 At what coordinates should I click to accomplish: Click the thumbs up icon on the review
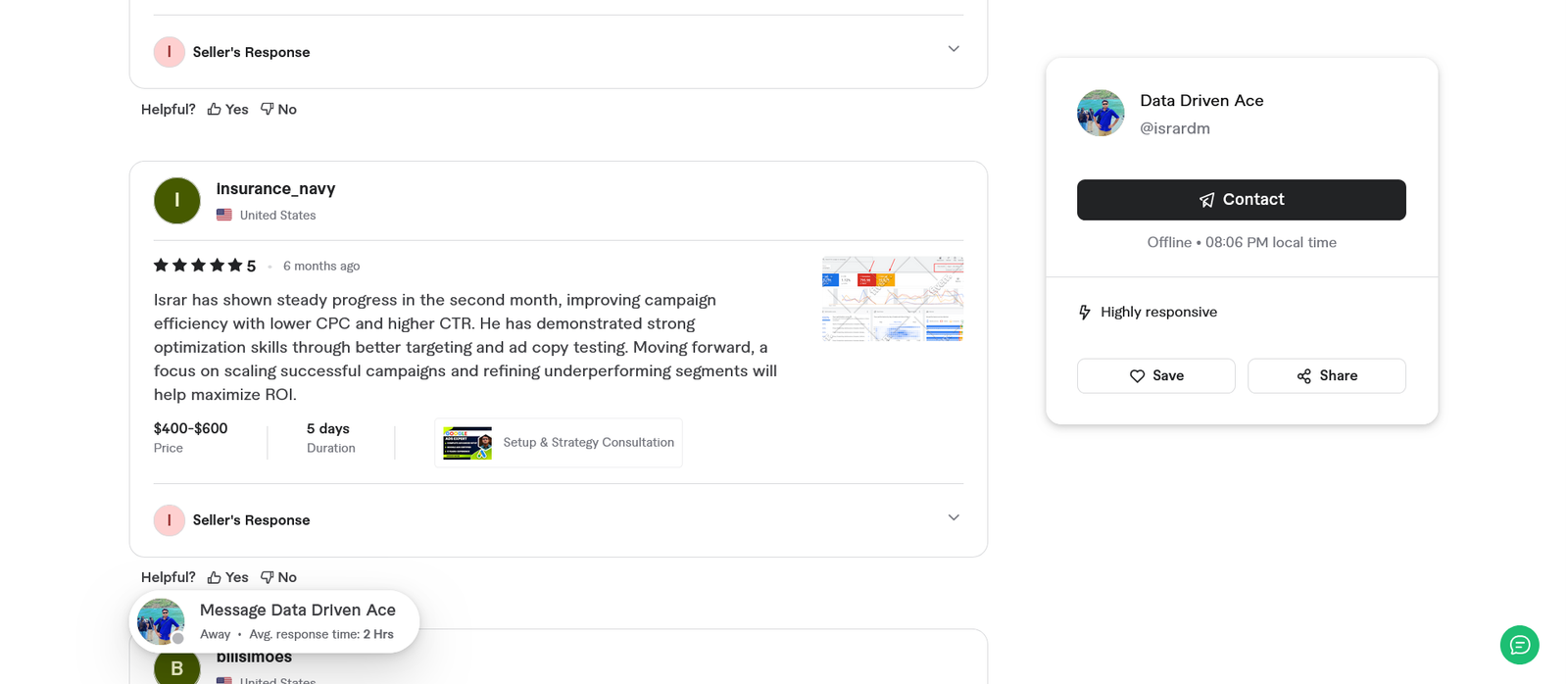click(x=216, y=109)
